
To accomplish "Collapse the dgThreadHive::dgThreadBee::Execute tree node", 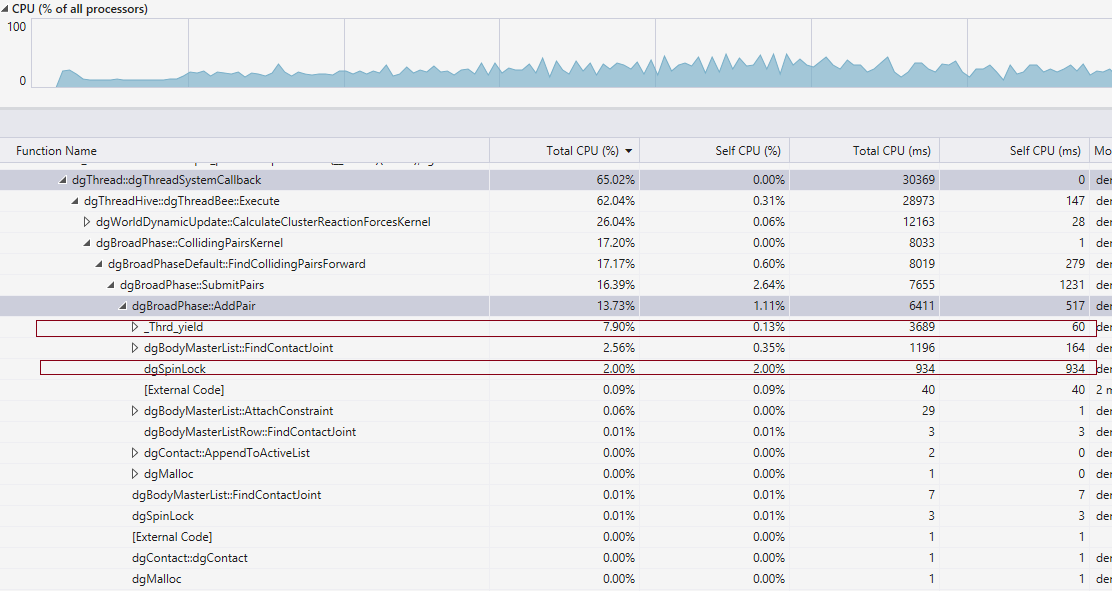I will coord(75,201).
